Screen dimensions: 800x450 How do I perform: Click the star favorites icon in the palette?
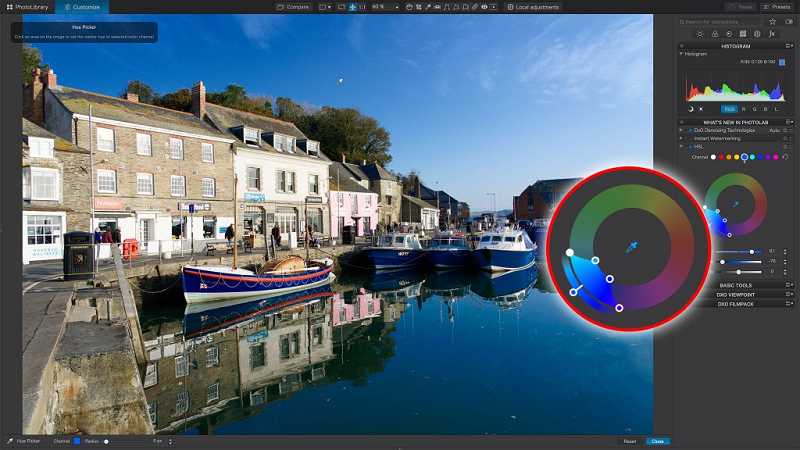(773, 21)
